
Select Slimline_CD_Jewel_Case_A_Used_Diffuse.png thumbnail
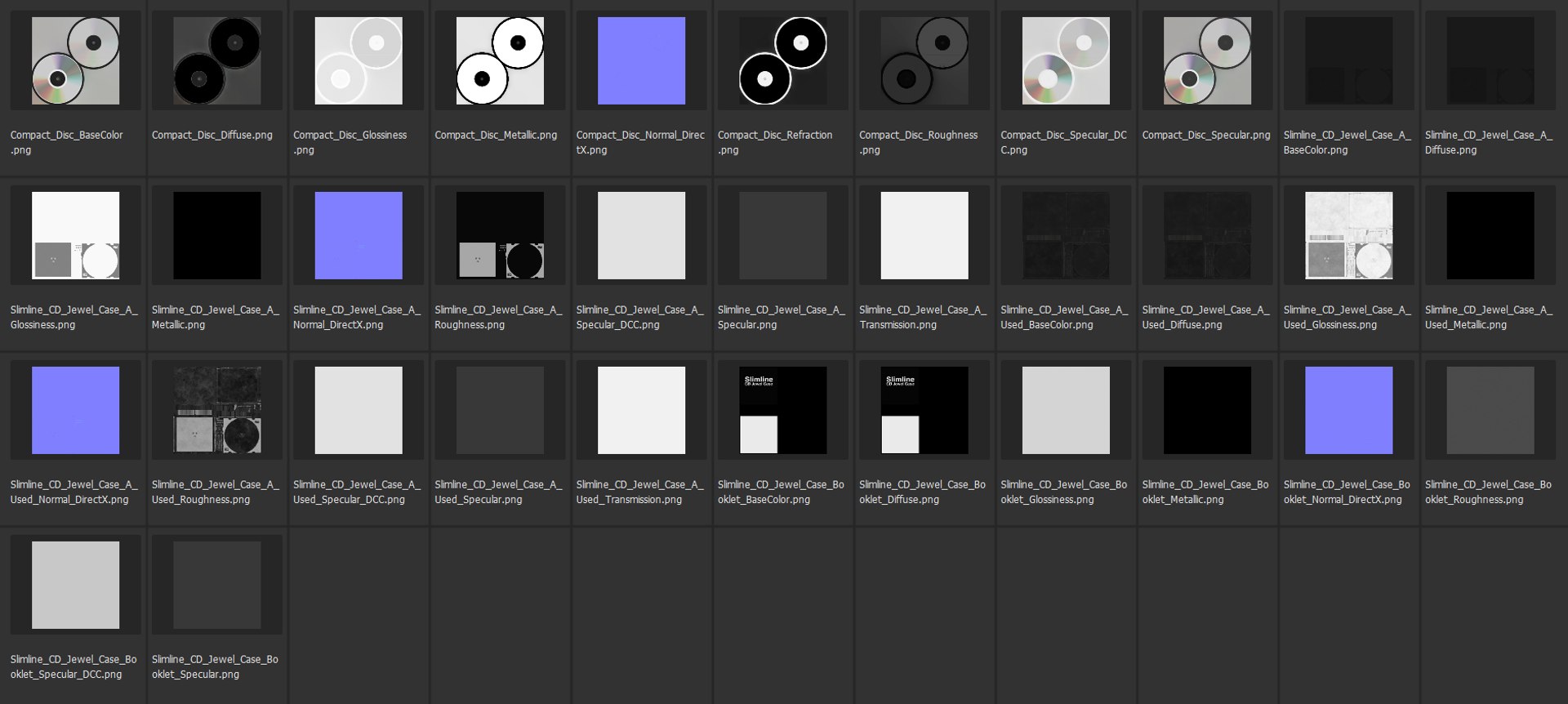click(1207, 235)
